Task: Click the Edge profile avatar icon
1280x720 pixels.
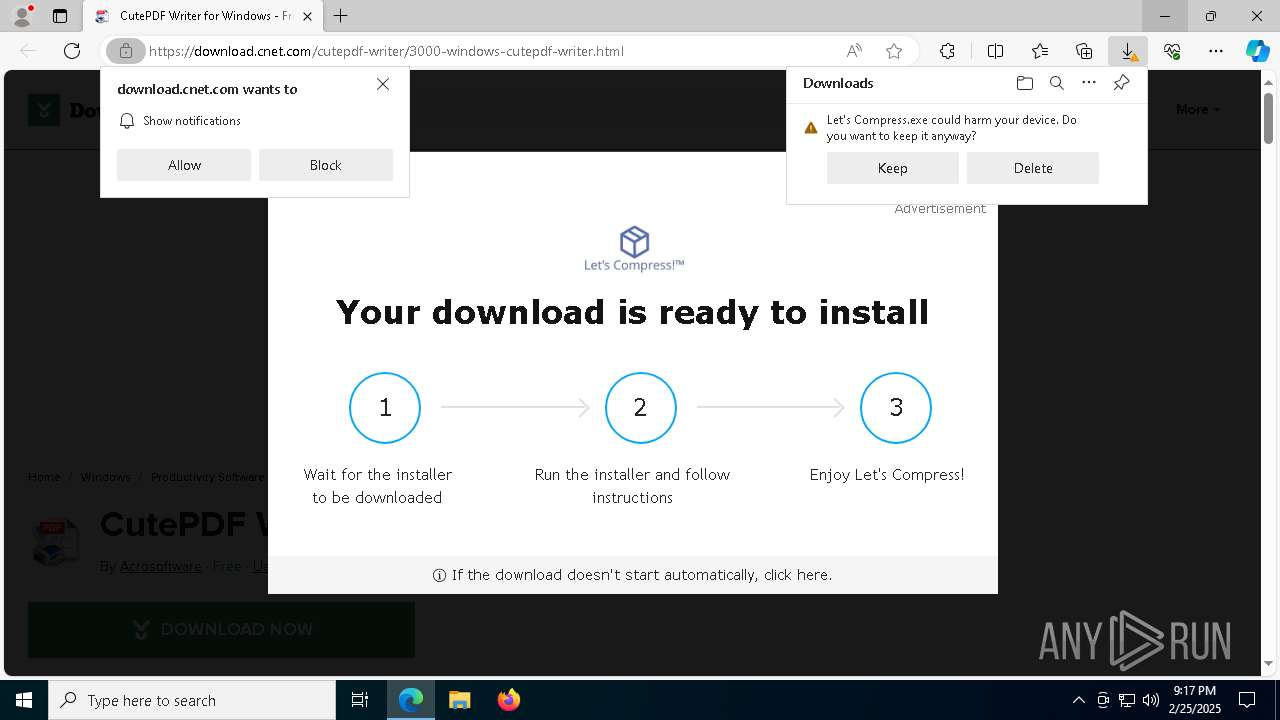Action: click(22, 16)
